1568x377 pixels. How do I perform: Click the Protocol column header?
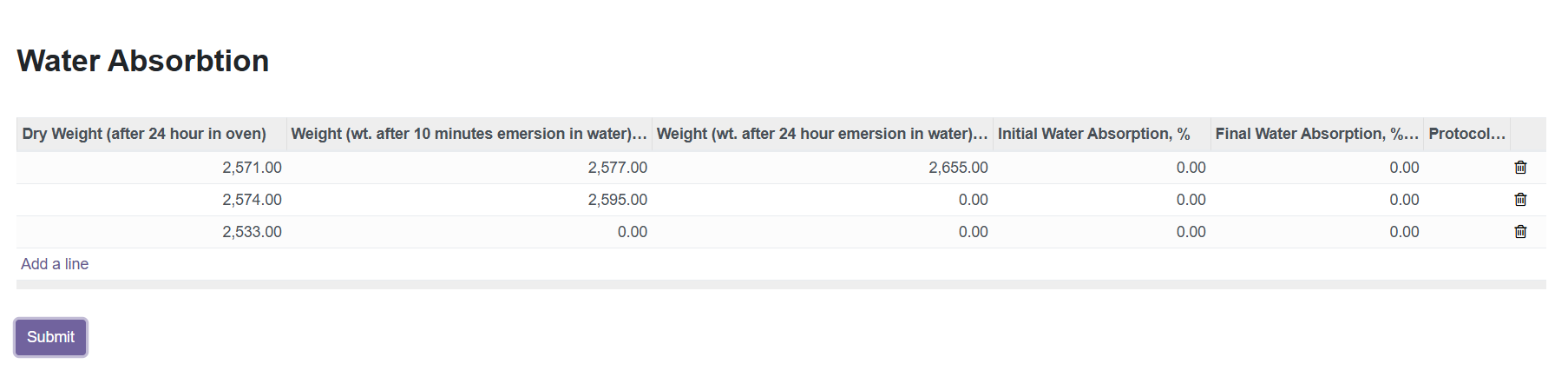pos(1467,134)
